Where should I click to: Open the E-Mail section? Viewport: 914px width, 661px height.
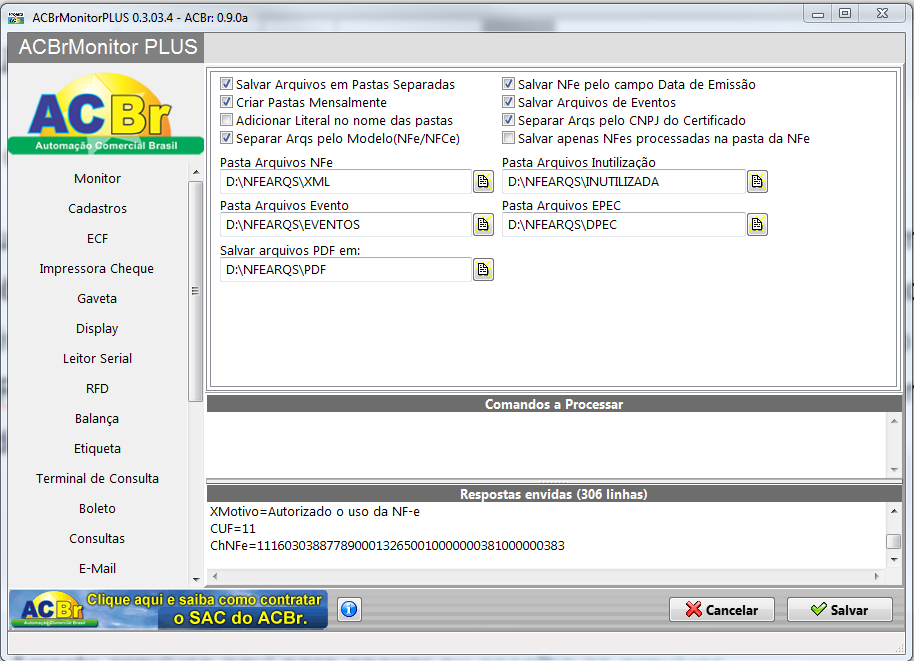click(x=97, y=569)
